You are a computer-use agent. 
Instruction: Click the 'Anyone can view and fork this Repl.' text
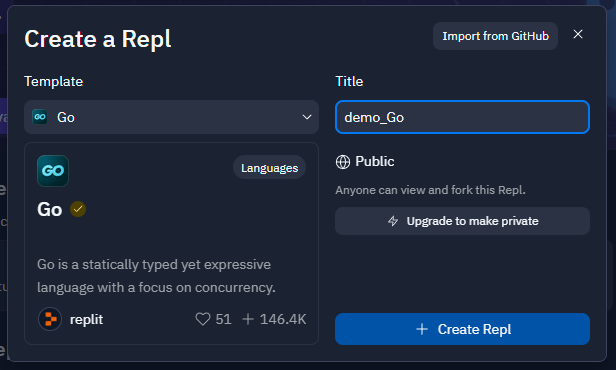click(x=430, y=190)
